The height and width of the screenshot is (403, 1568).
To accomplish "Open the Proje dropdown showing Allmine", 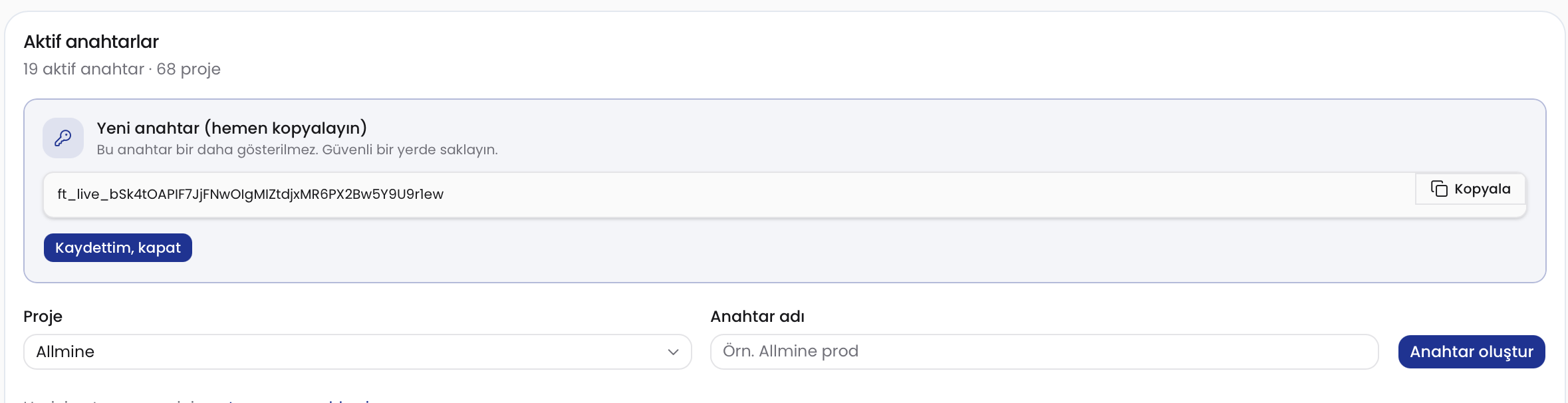I will 358,352.
